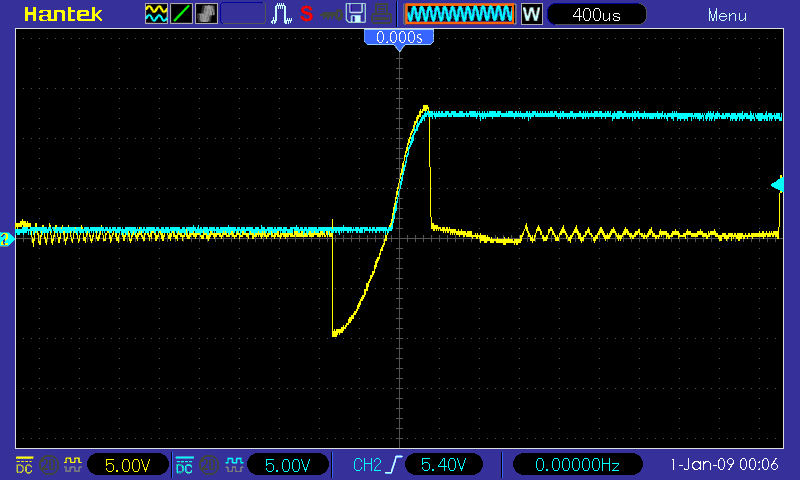Click the 0.000s trigger position marker
This screenshot has width=800, height=480.
[399, 37]
